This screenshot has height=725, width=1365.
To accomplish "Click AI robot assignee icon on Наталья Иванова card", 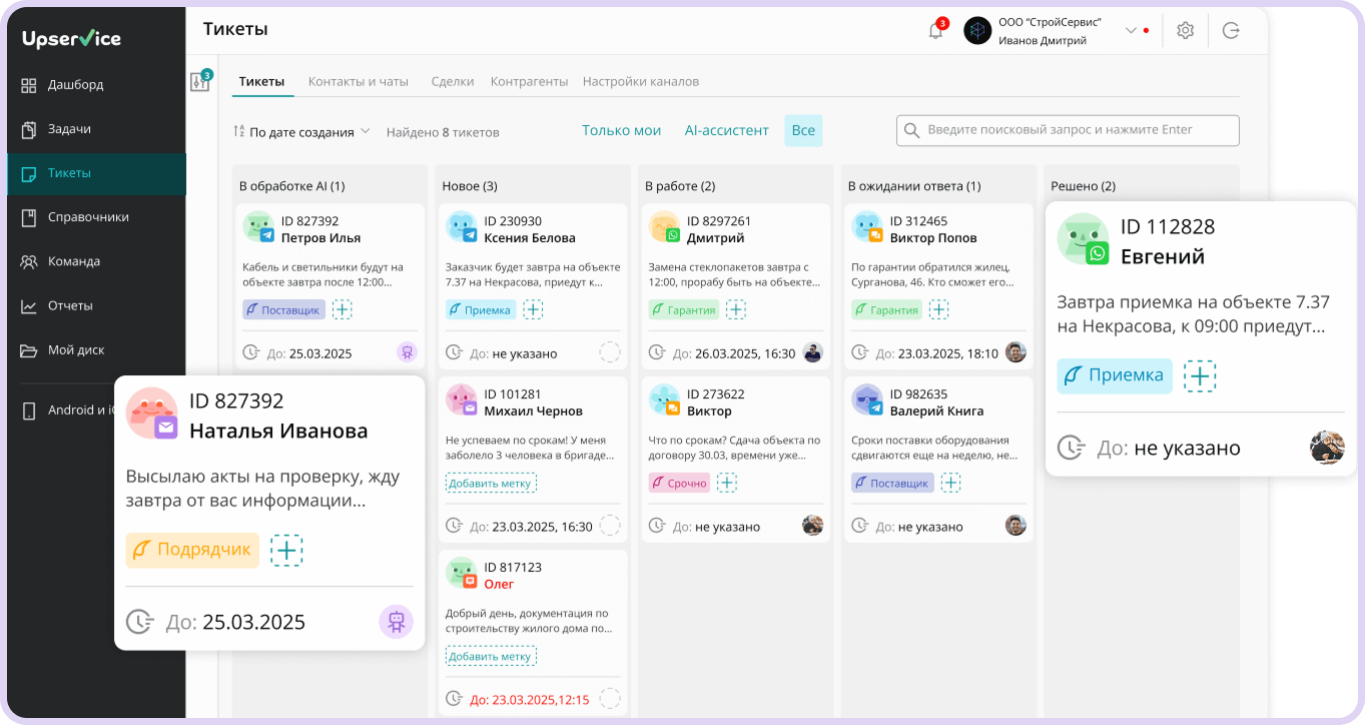I will click(395, 622).
